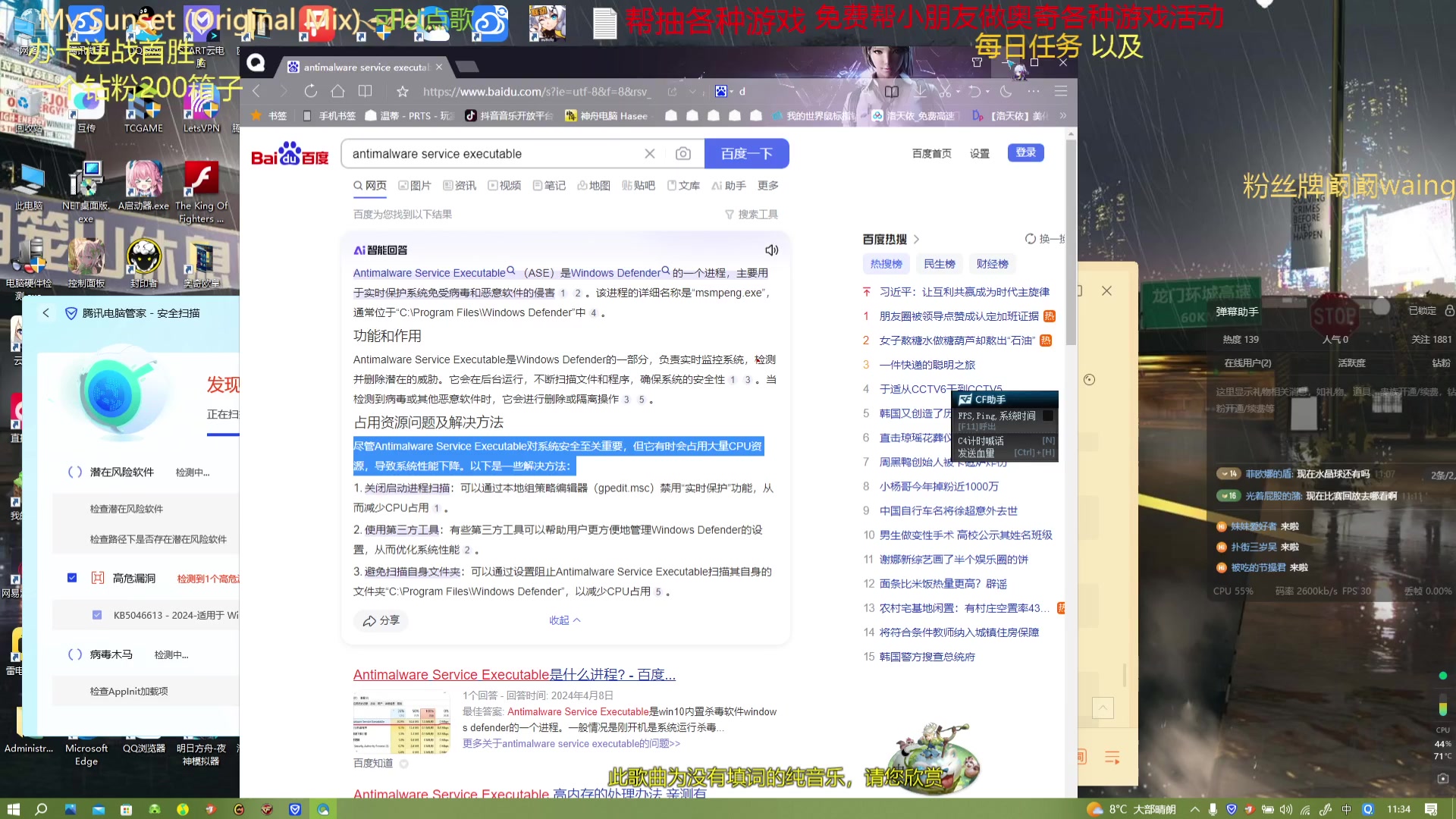Refresh the hot search list with 换一换
This screenshot has width=1456, height=819.
coord(1045,239)
